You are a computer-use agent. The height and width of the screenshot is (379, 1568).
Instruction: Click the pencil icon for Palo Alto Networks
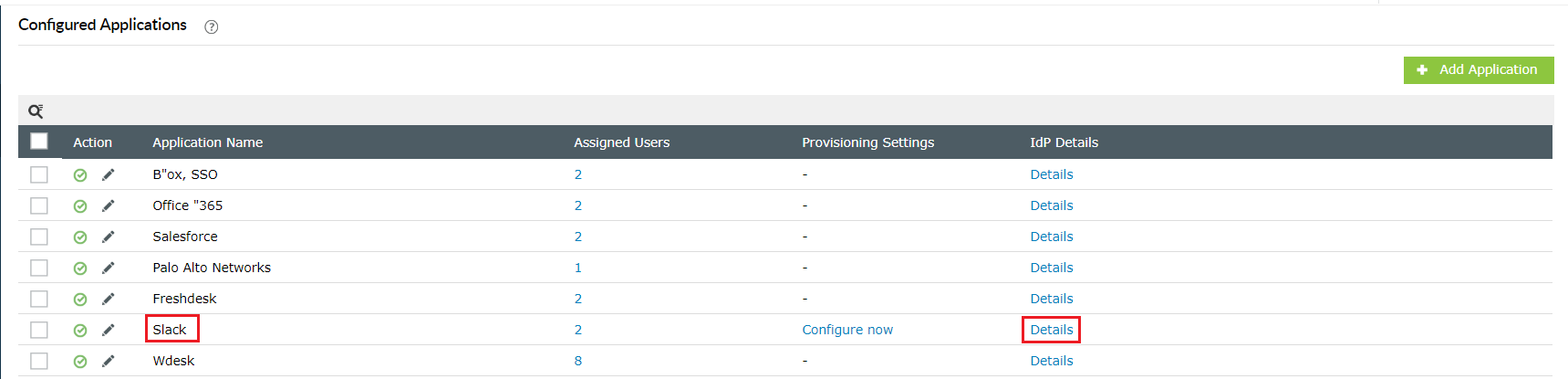click(x=108, y=268)
